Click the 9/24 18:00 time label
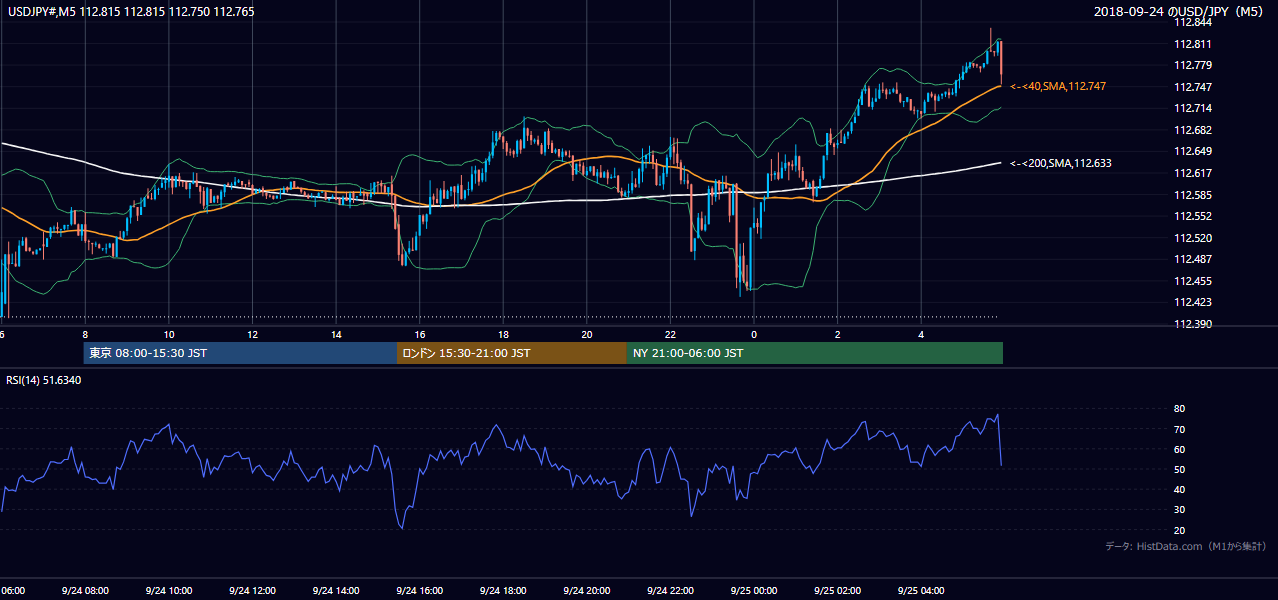The height and width of the screenshot is (600, 1278). coord(502,590)
